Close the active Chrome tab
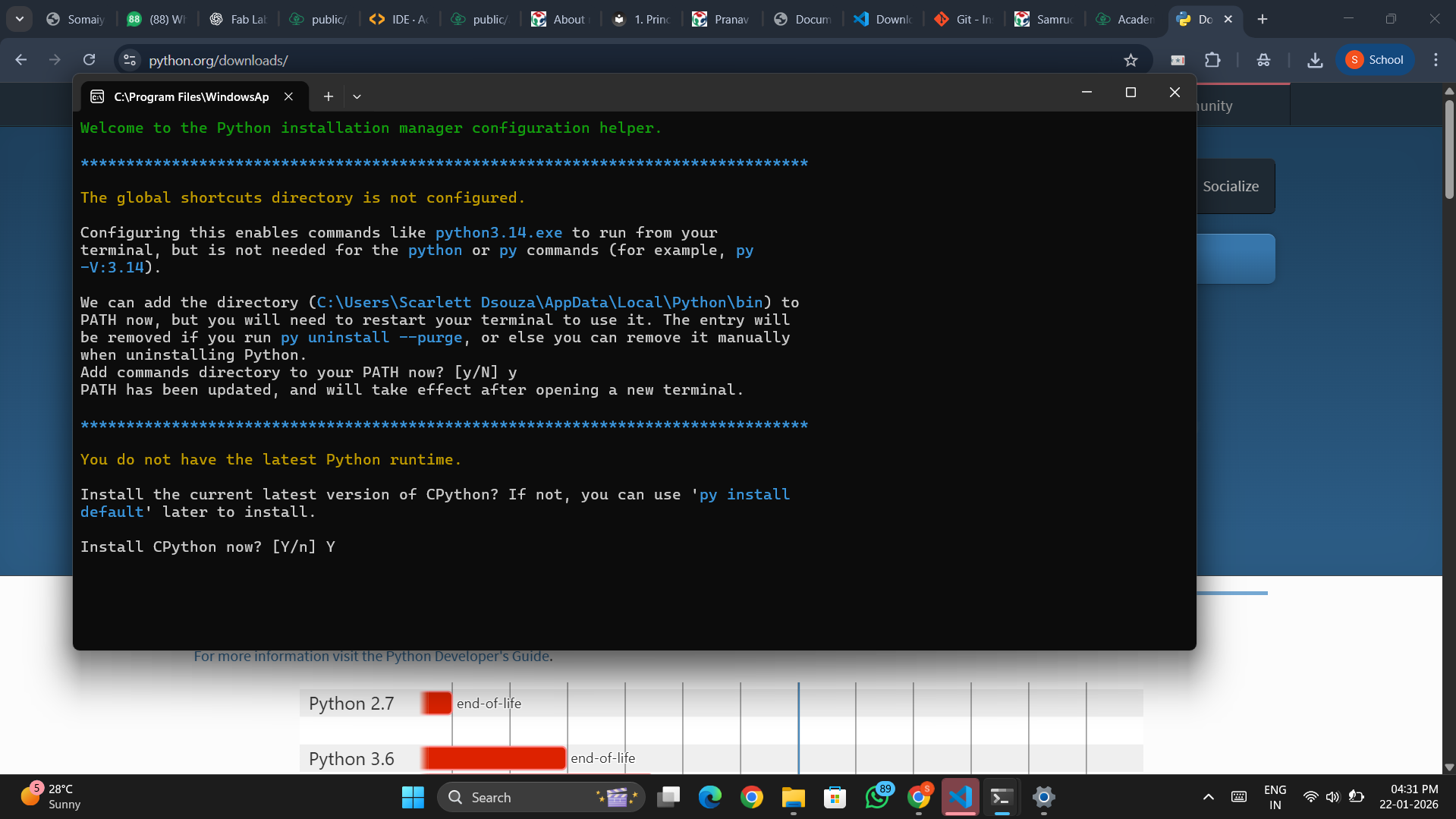This screenshot has height=819, width=1456. tap(1228, 19)
